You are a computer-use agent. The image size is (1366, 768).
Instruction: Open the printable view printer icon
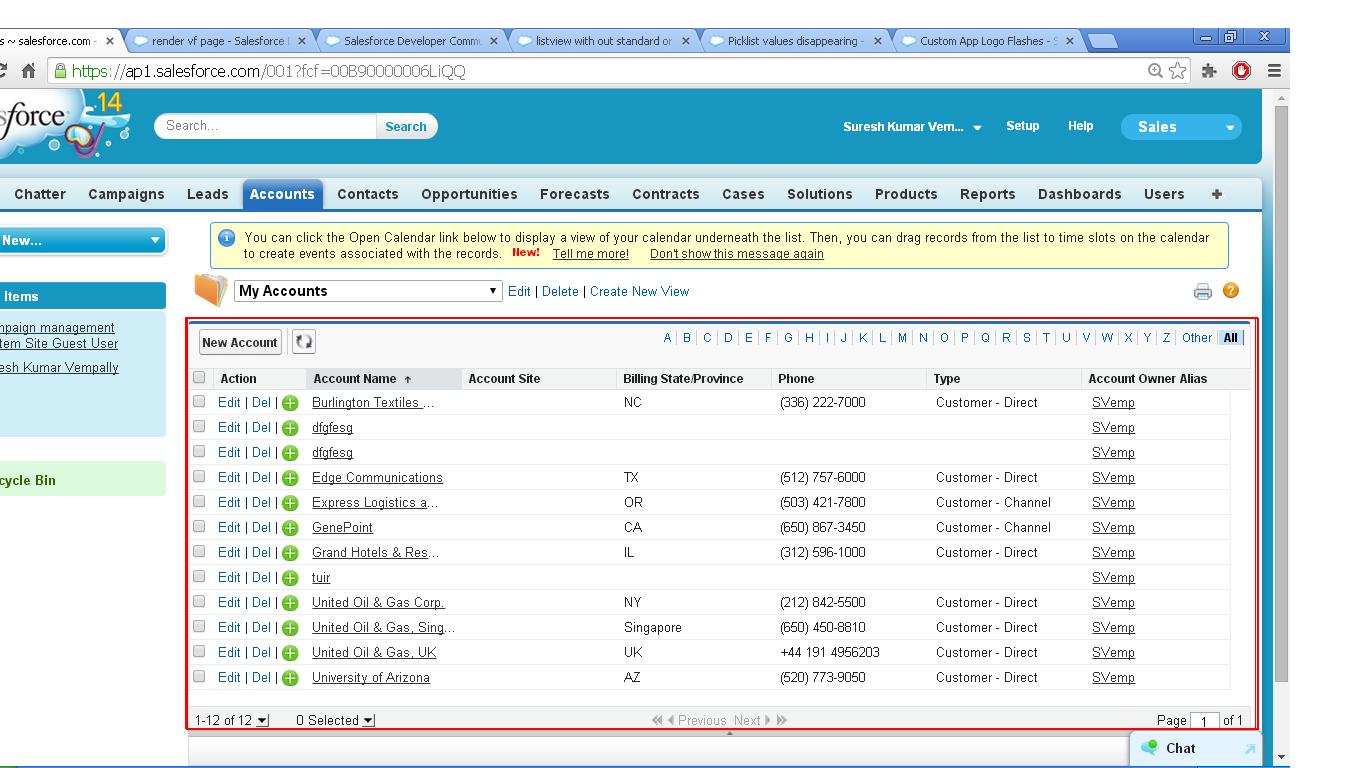click(x=1202, y=291)
